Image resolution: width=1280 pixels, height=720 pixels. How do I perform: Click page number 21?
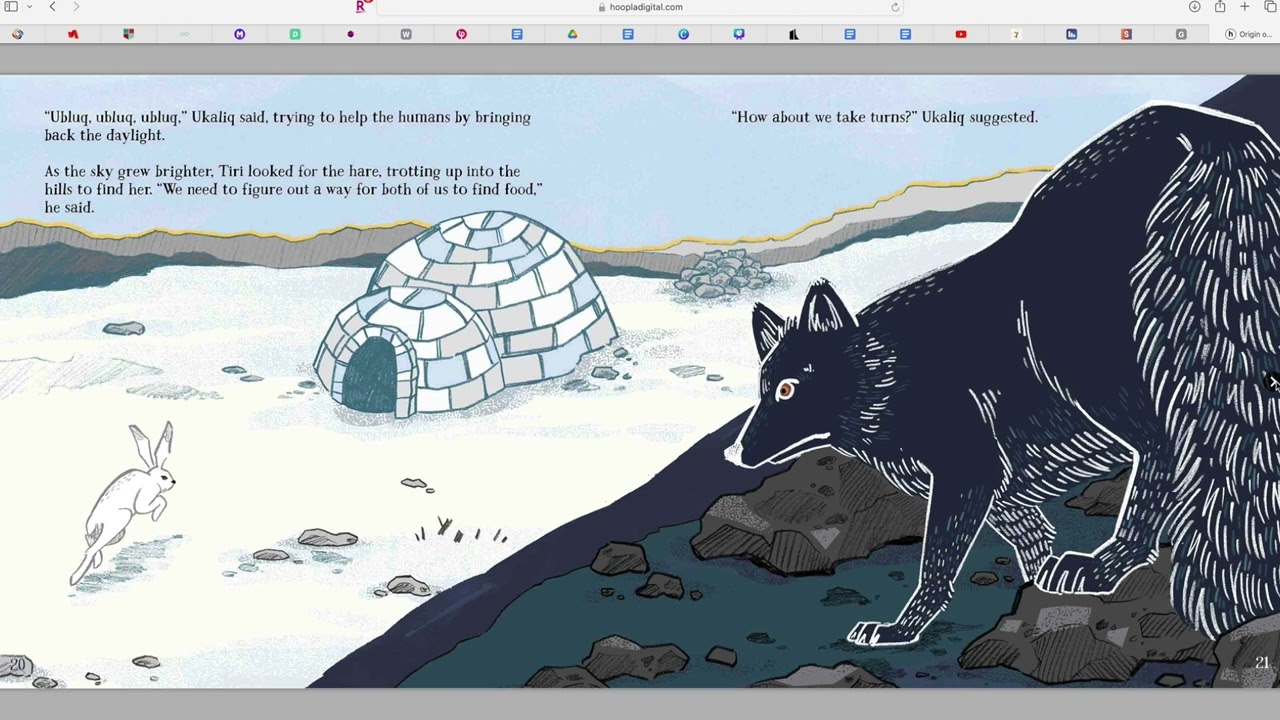1262,663
